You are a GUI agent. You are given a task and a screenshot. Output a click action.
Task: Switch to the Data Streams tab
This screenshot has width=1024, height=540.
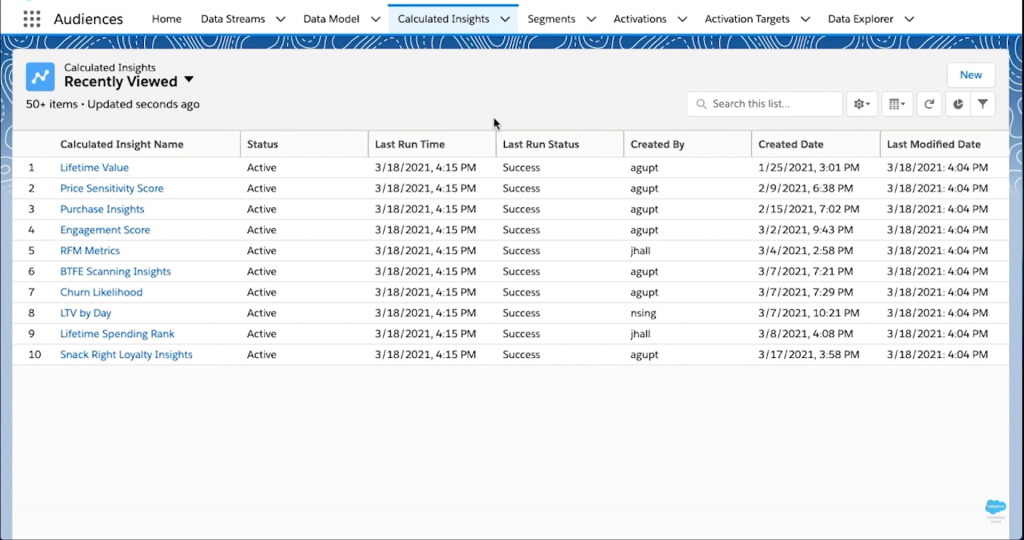[233, 19]
